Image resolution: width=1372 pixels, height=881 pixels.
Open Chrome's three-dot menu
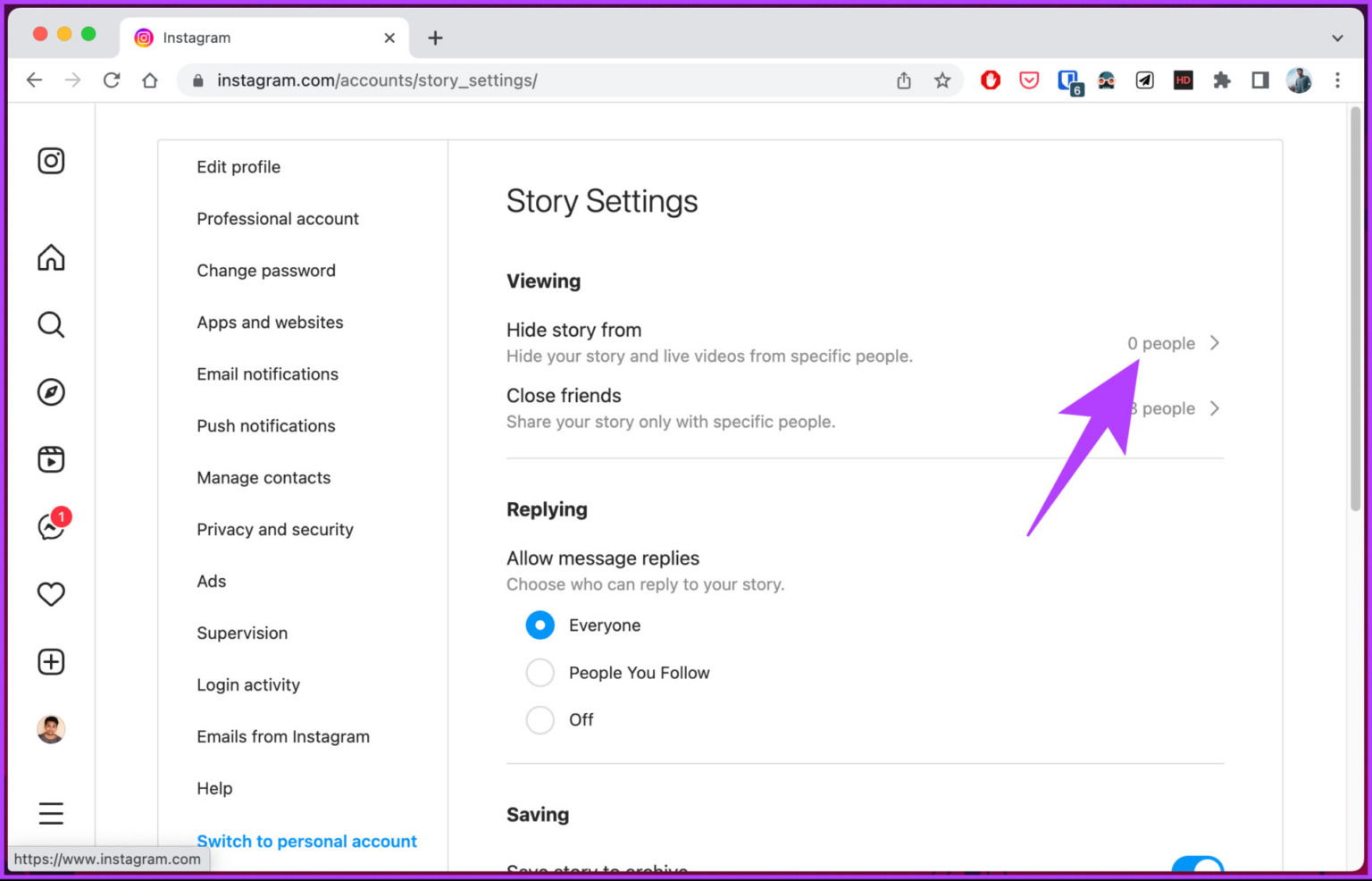click(1337, 80)
